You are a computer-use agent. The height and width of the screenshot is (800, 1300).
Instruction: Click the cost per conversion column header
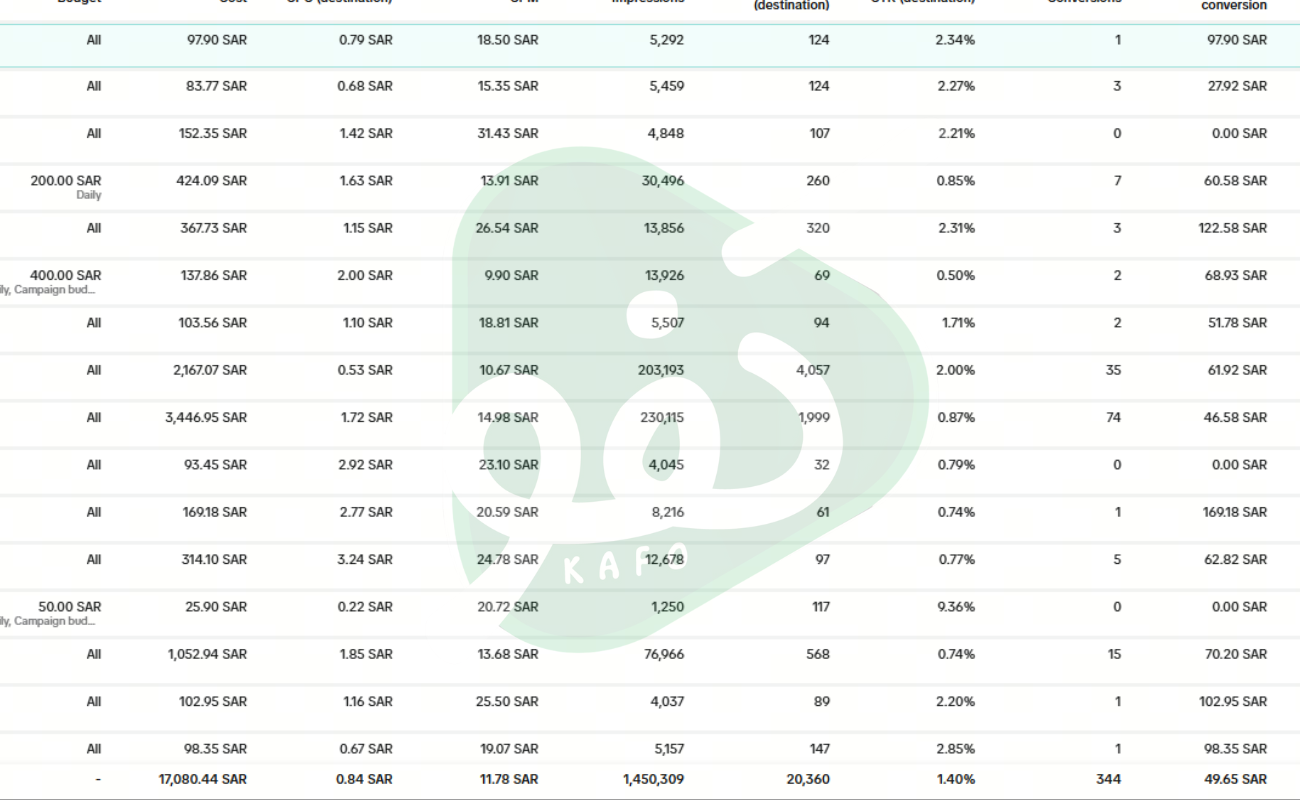point(1234,5)
